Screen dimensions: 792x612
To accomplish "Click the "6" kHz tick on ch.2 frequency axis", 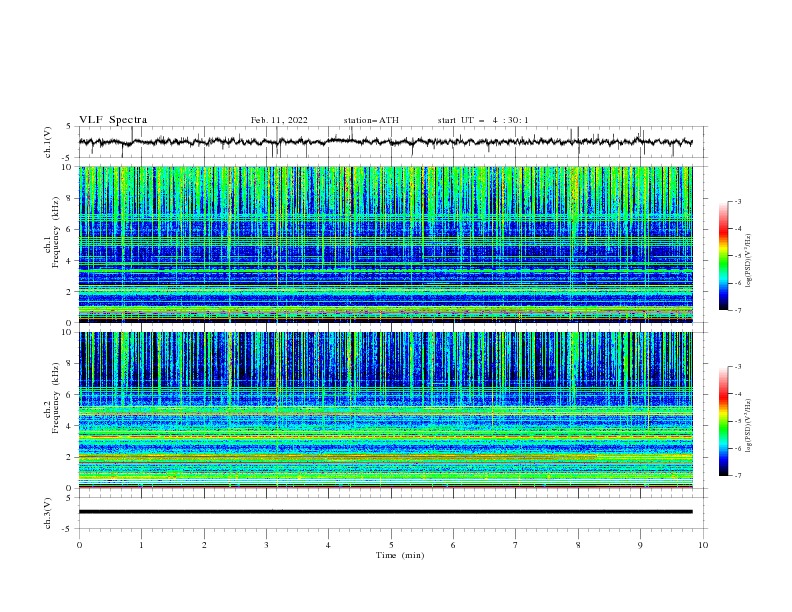I will (69, 395).
